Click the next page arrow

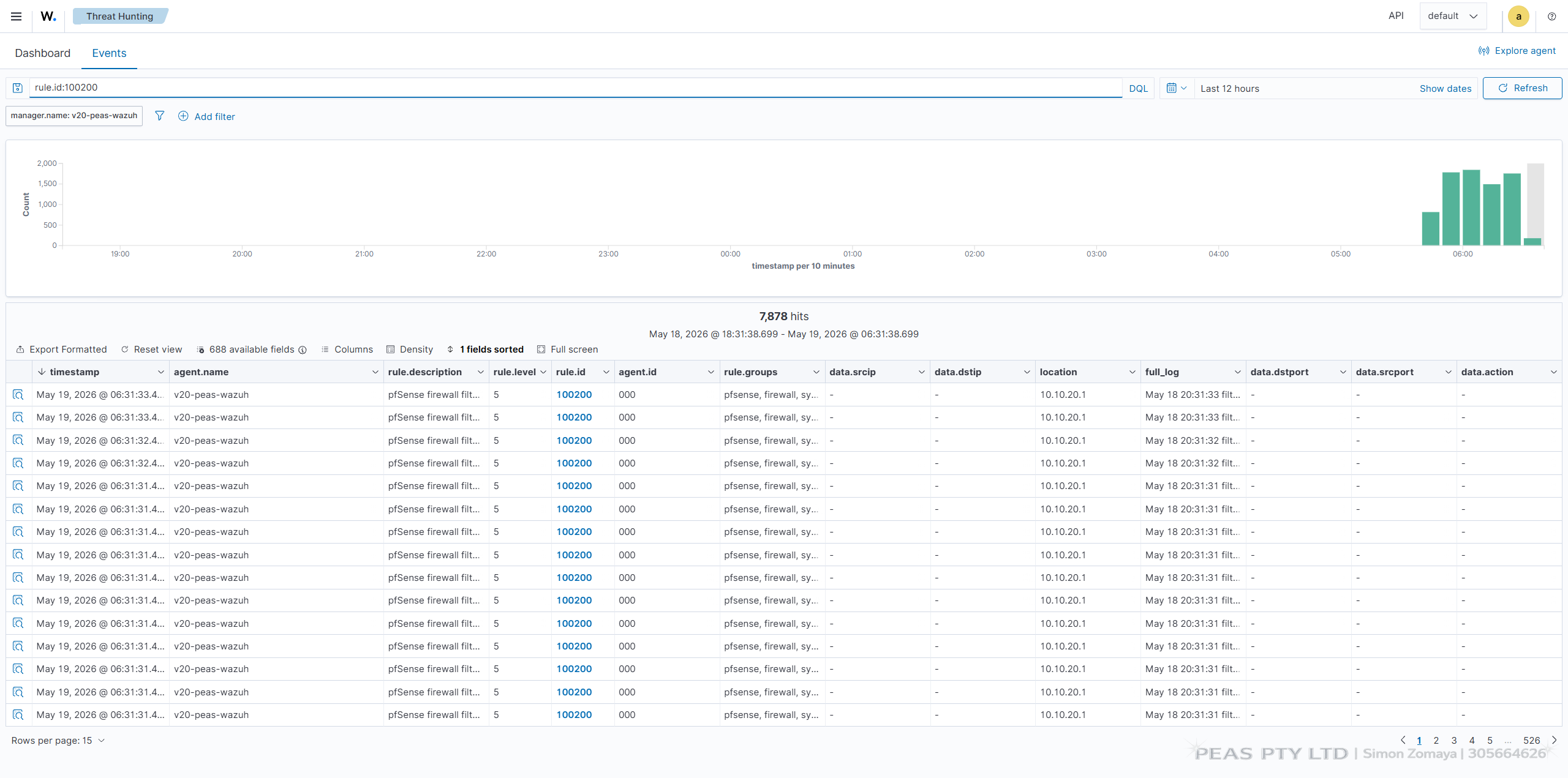[1555, 740]
